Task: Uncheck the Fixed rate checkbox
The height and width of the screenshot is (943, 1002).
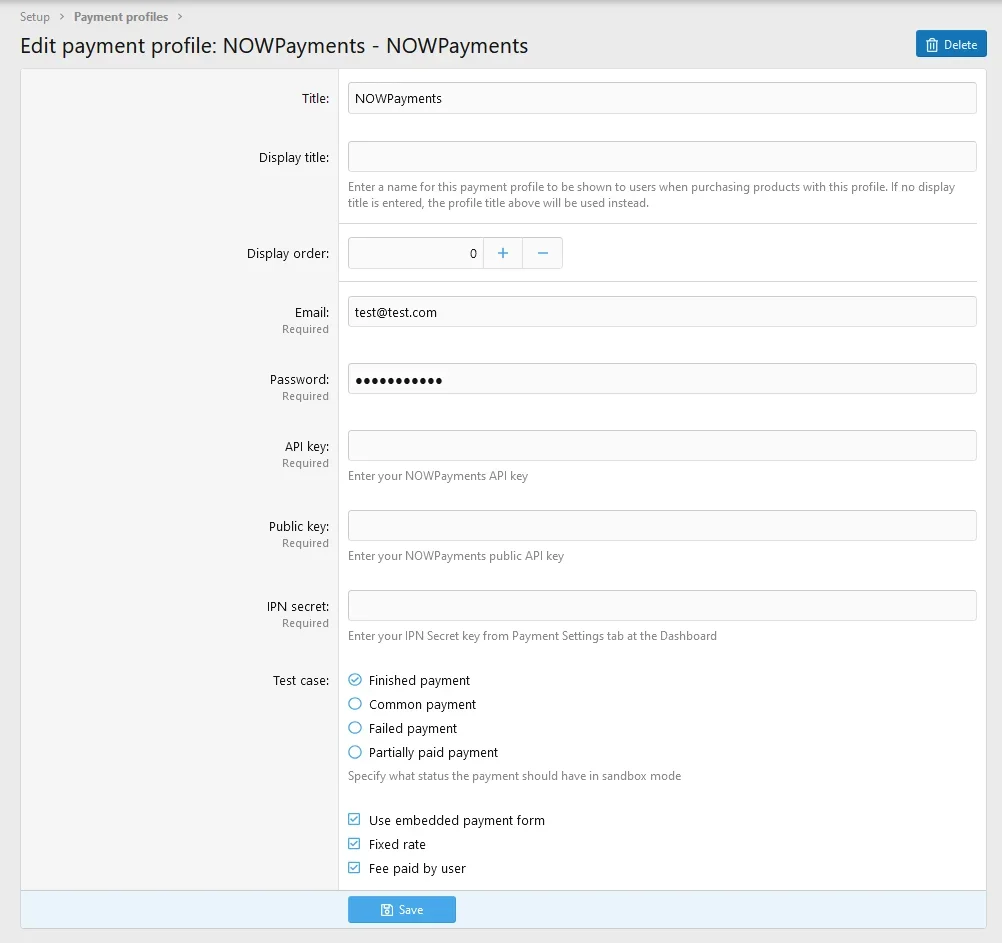Action: tap(355, 844)
